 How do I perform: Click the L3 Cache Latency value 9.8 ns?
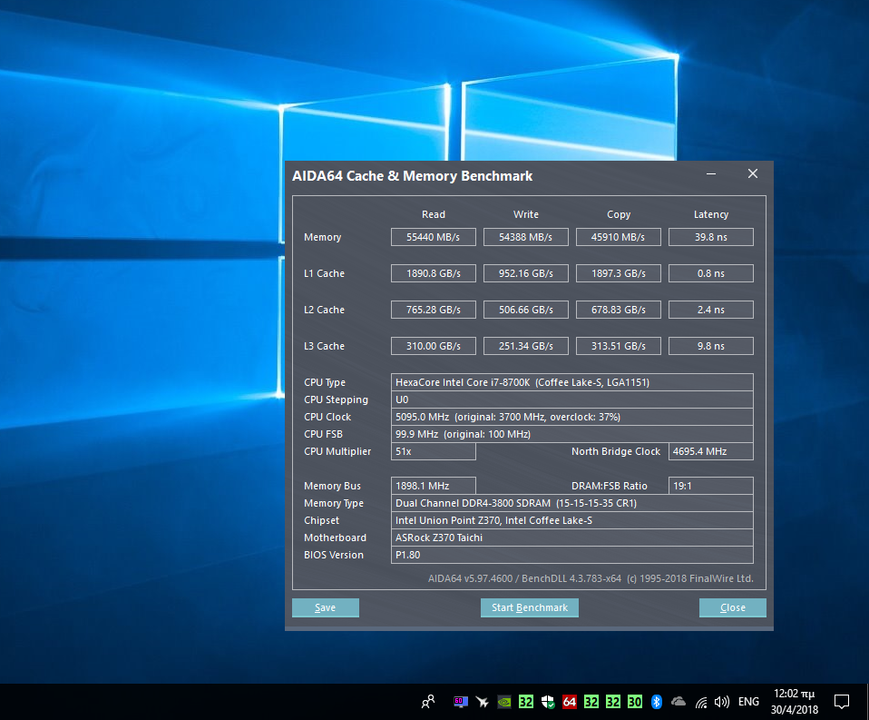pos(711,346)
